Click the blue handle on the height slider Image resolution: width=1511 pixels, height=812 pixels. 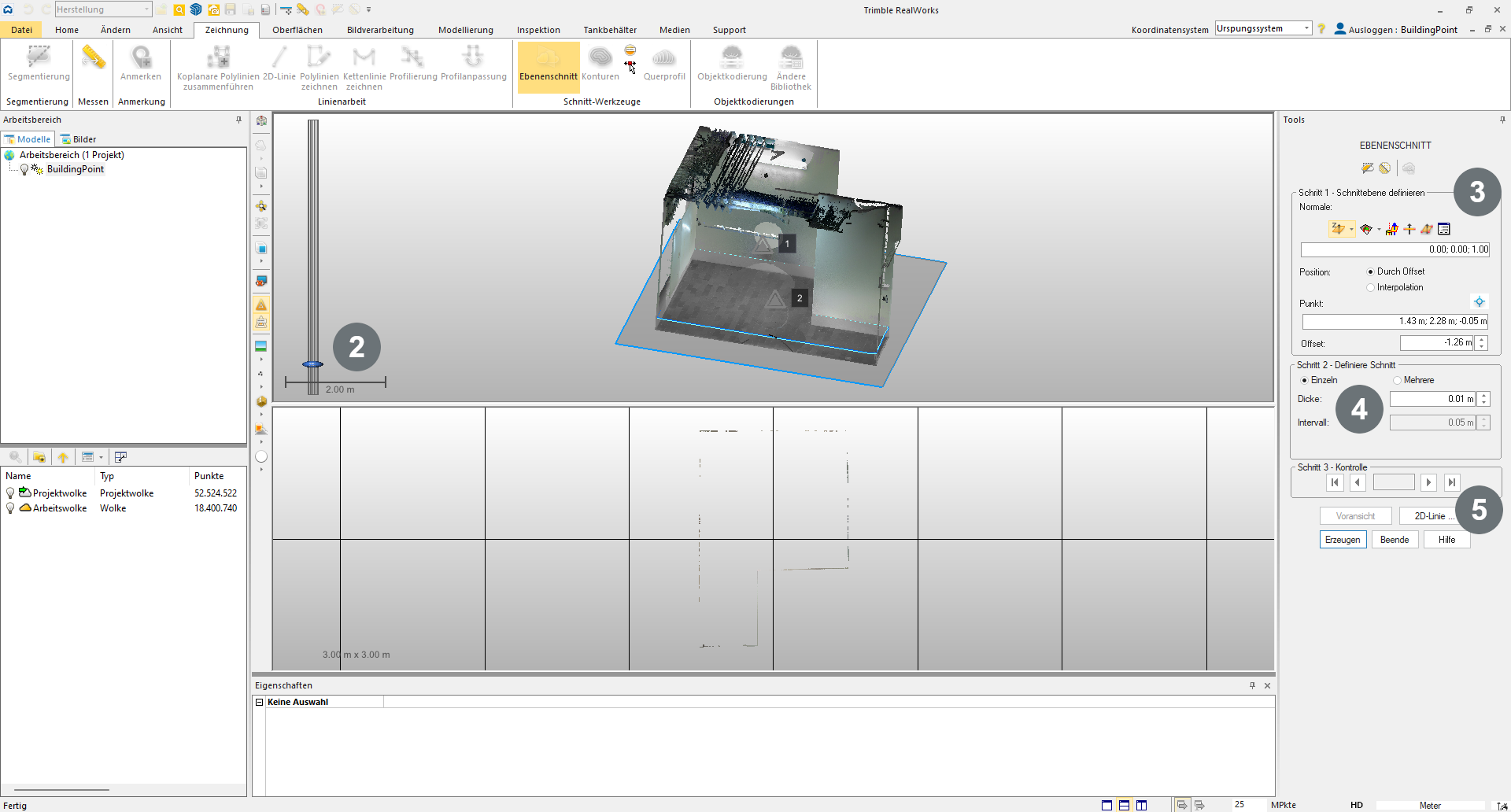(x=312, y=364)
